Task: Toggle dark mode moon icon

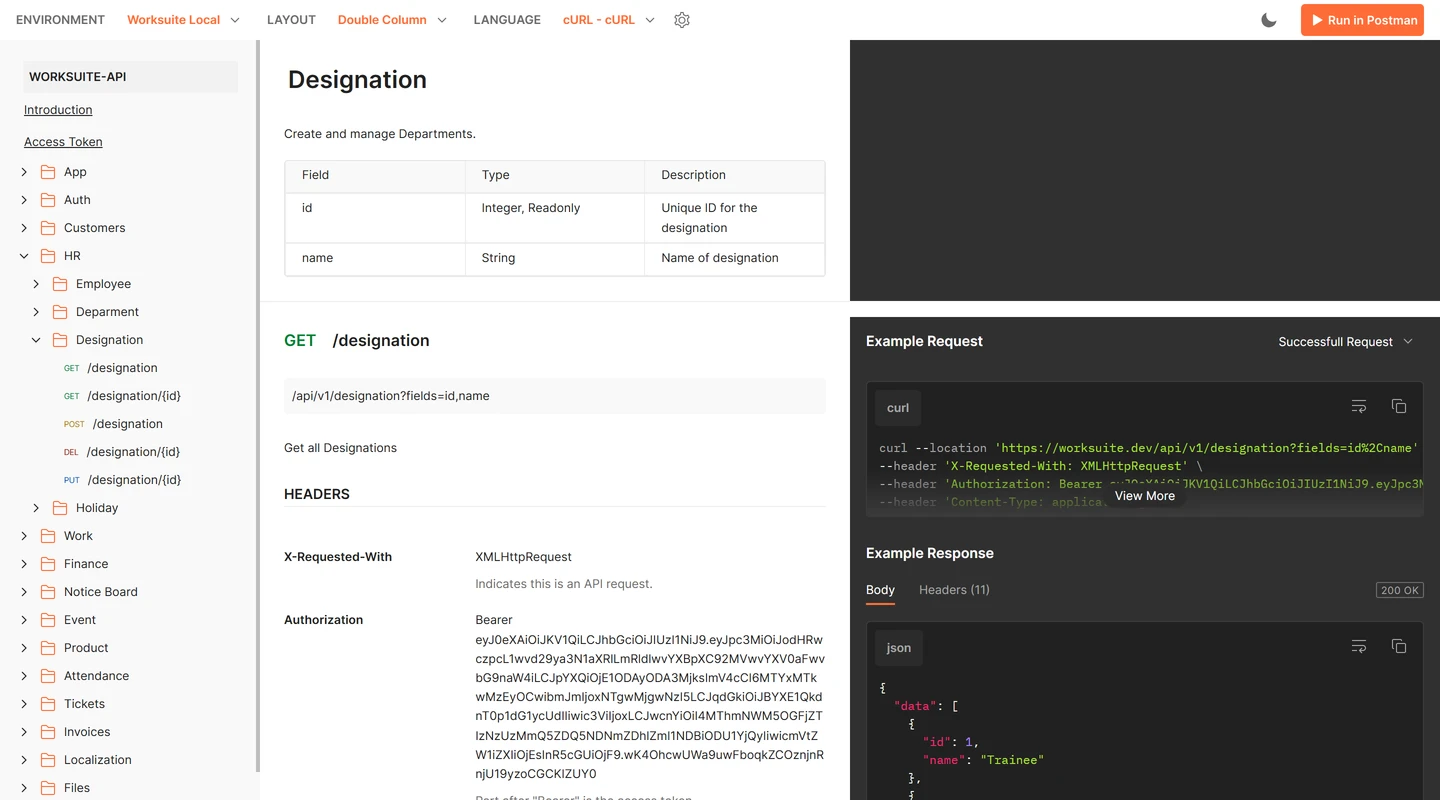Action: (x=1269, y=20)
